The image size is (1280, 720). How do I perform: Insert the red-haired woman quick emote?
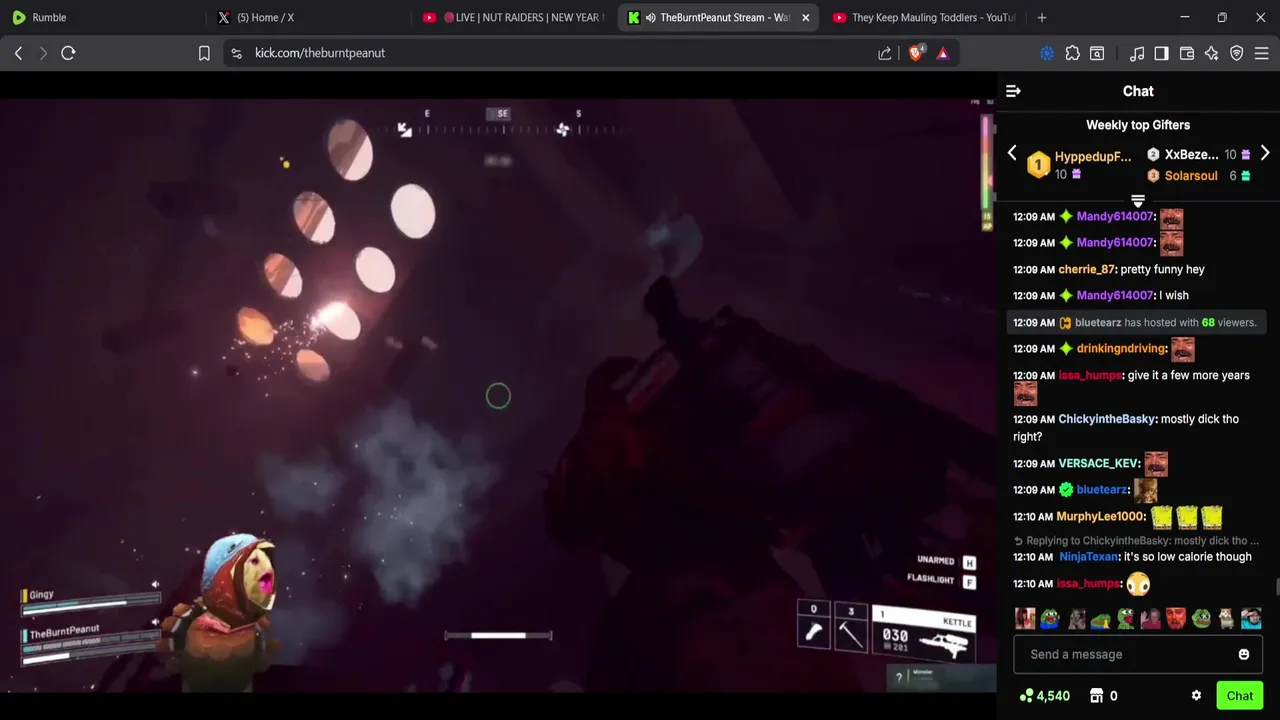pos(1025,619)
